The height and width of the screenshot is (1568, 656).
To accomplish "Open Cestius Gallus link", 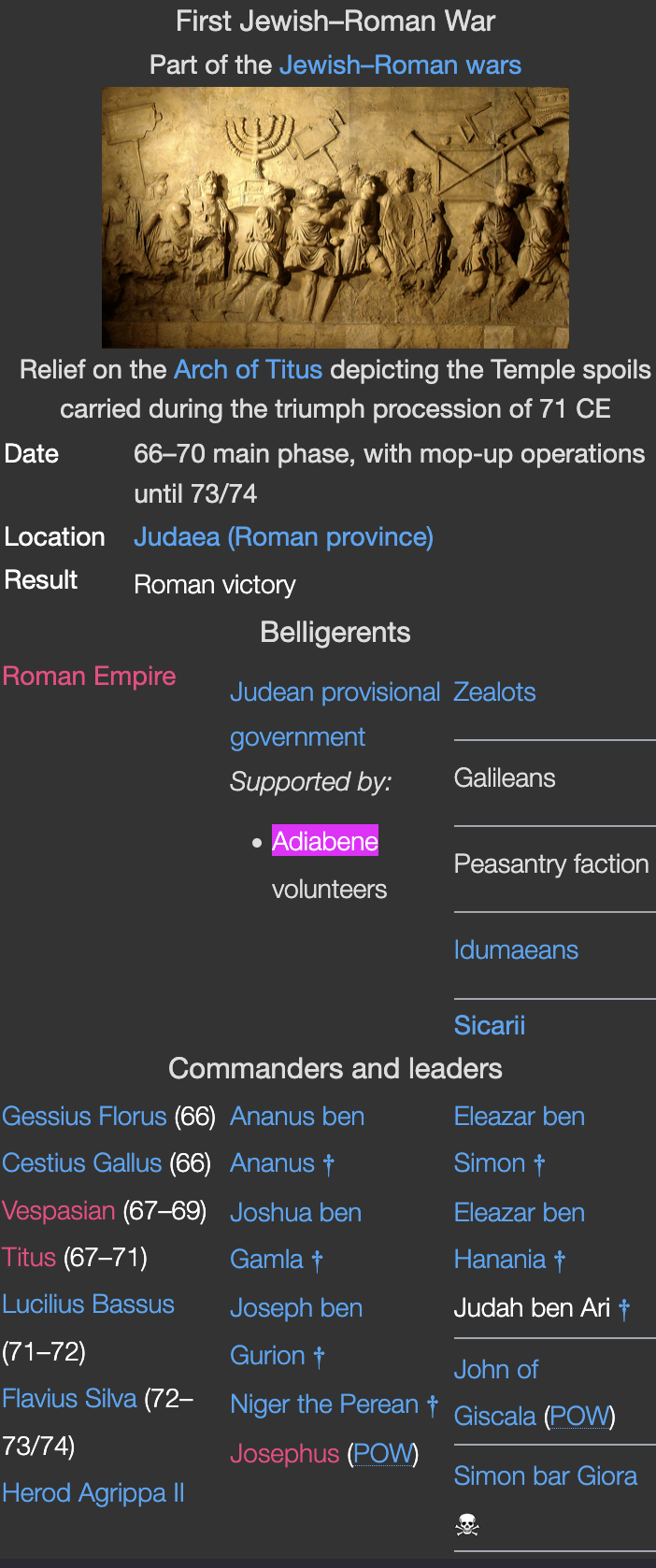I will [82, 1163].
